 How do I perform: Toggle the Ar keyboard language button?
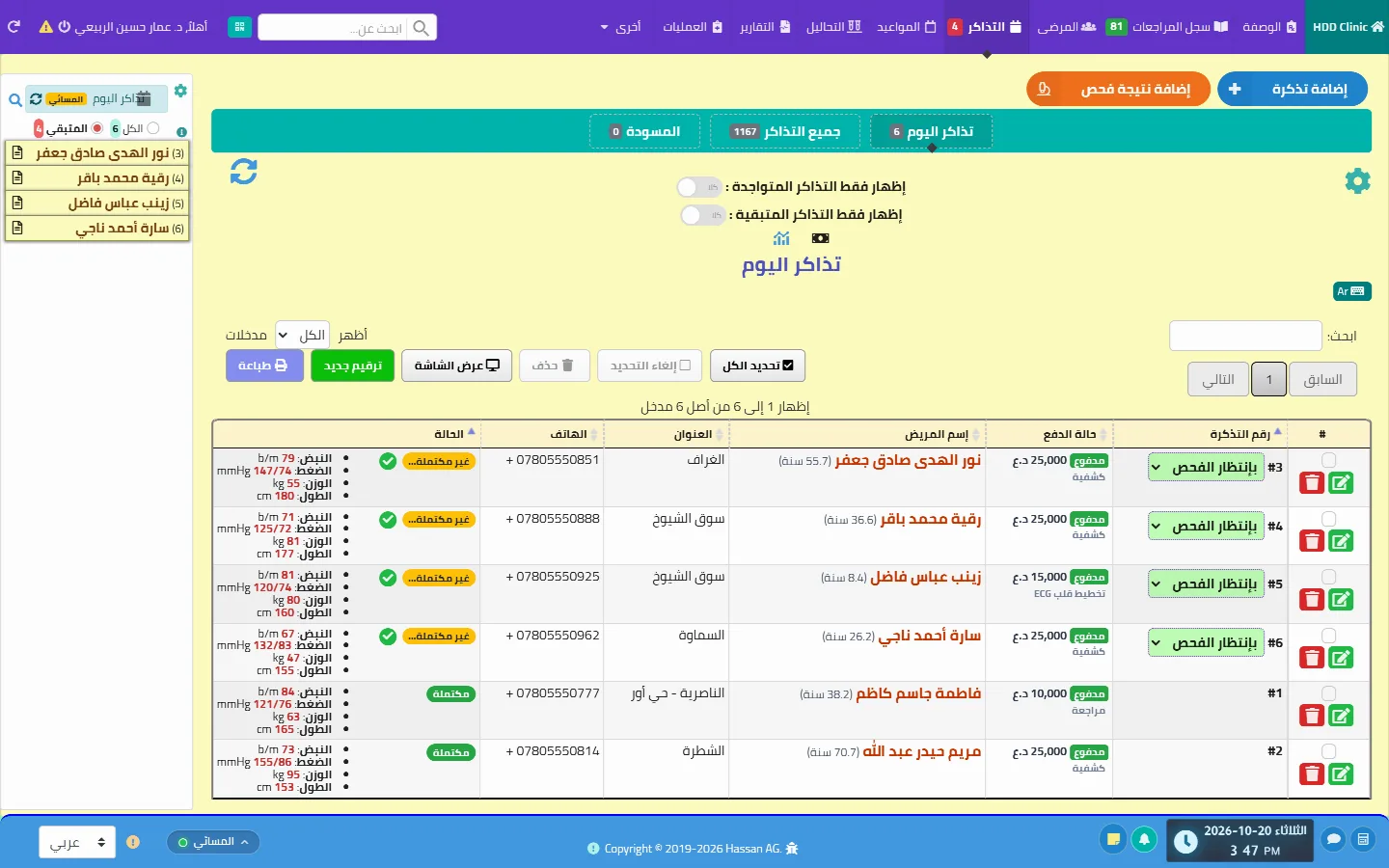coord(1350,291)
